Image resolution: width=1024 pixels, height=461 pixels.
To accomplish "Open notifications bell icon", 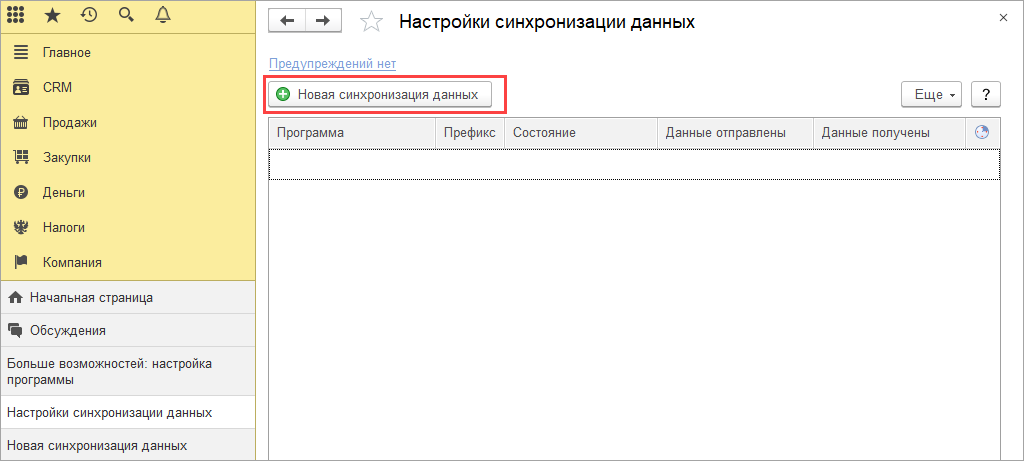I will (x=163, y=15).
